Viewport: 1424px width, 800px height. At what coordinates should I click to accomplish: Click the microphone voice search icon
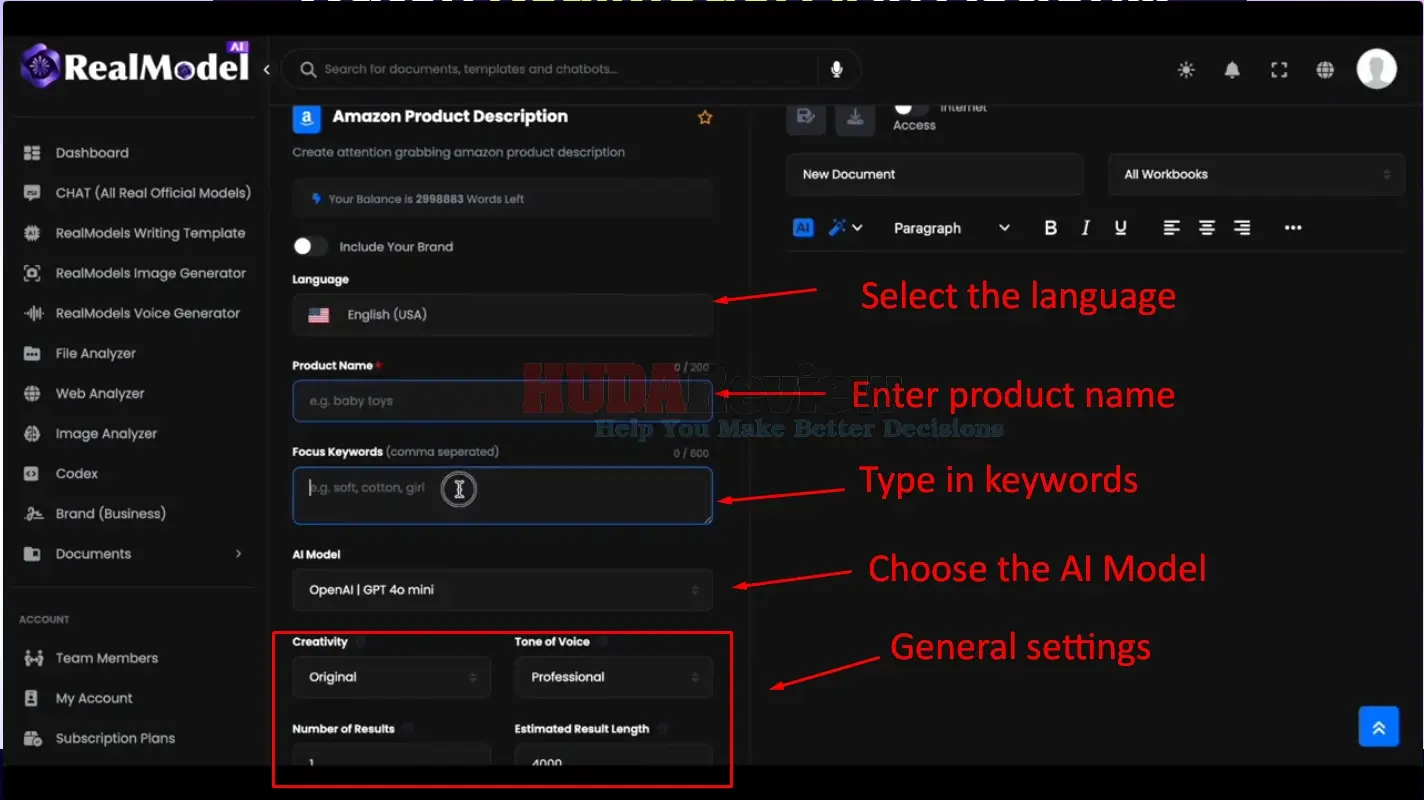[x=837, y=69]
